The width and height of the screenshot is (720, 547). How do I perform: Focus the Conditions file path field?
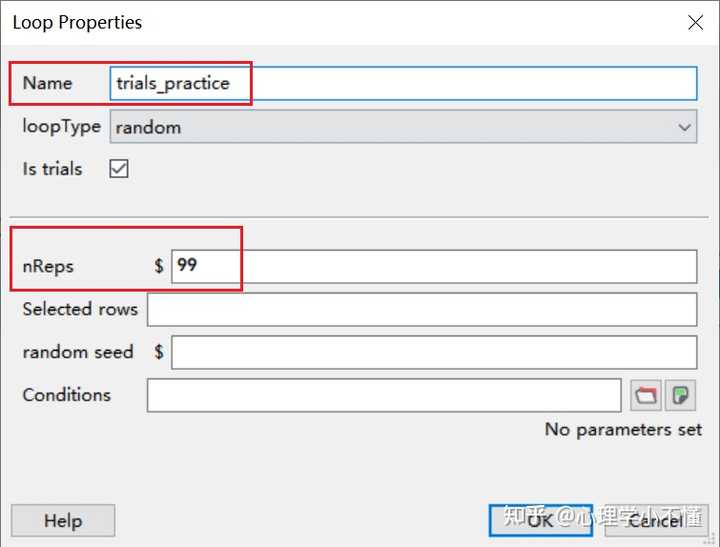click(384, 395)
